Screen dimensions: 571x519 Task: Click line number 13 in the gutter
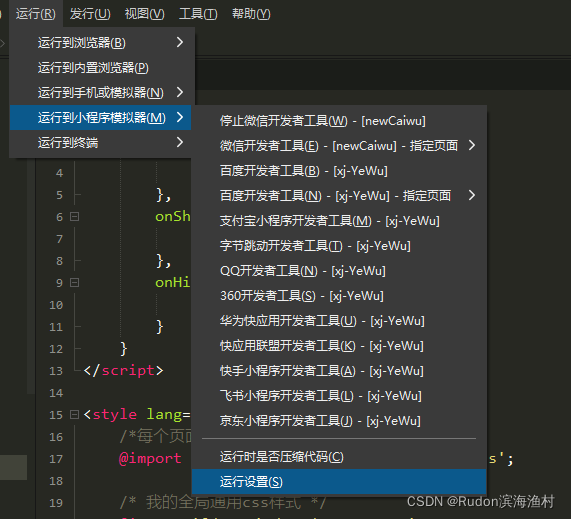[x=56, y=371]
